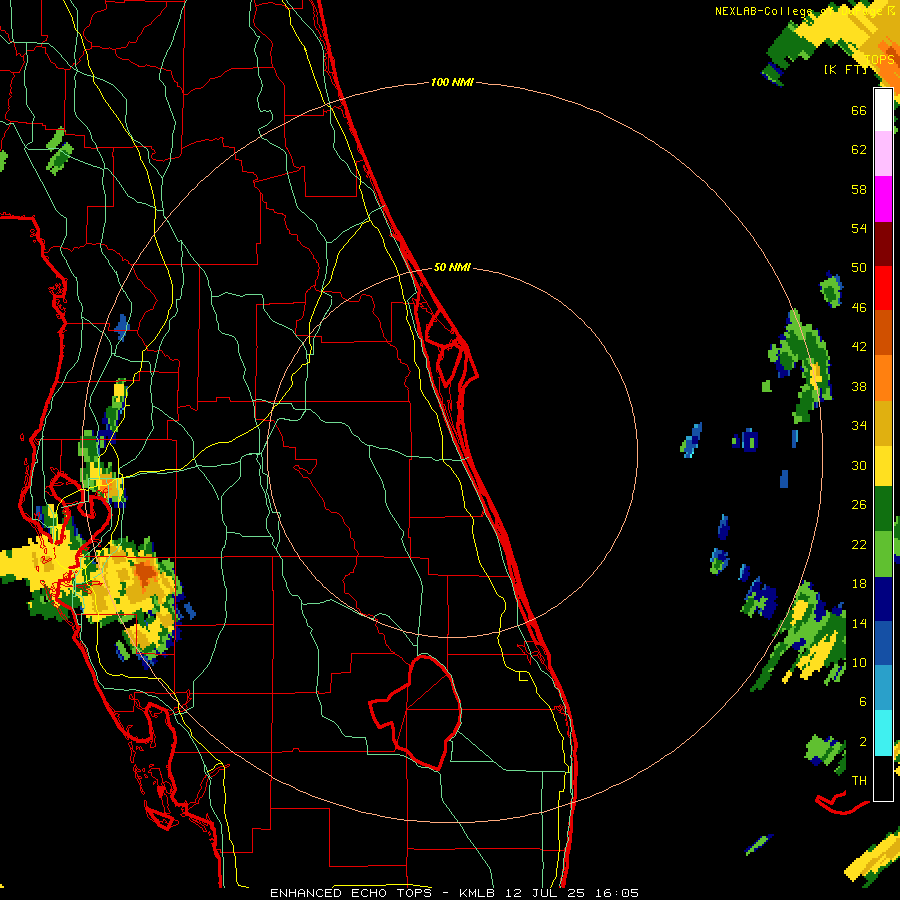Click the 6 value on the scale
The height and width of the screenshot is (900, 900).
(x=862, y=702)
